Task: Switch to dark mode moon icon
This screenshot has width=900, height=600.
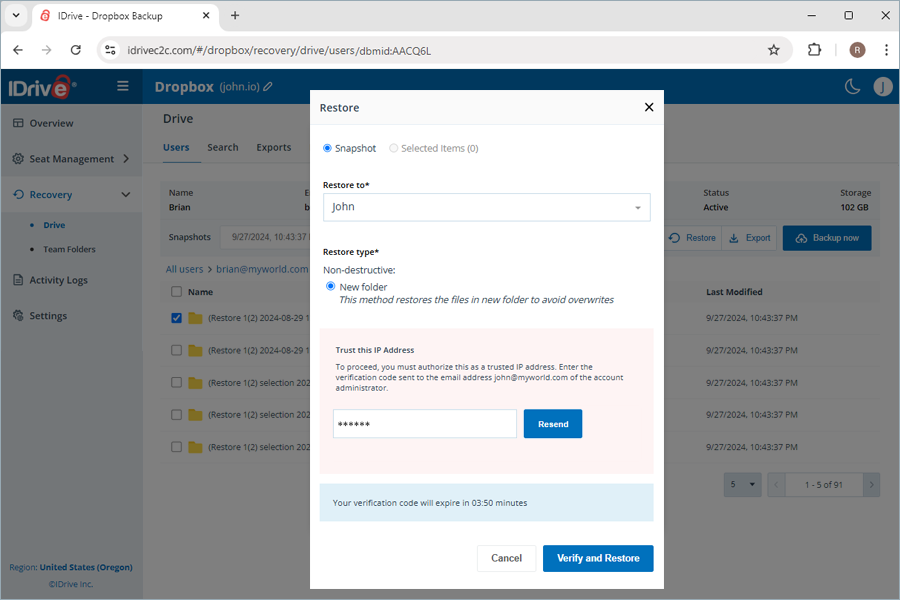Action: click(x=852, y=87)
